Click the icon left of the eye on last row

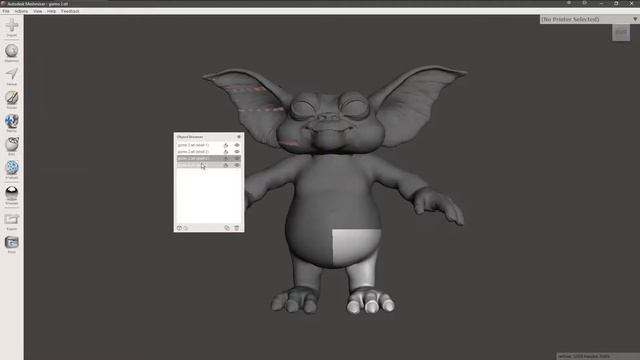[x=226, y=165]
